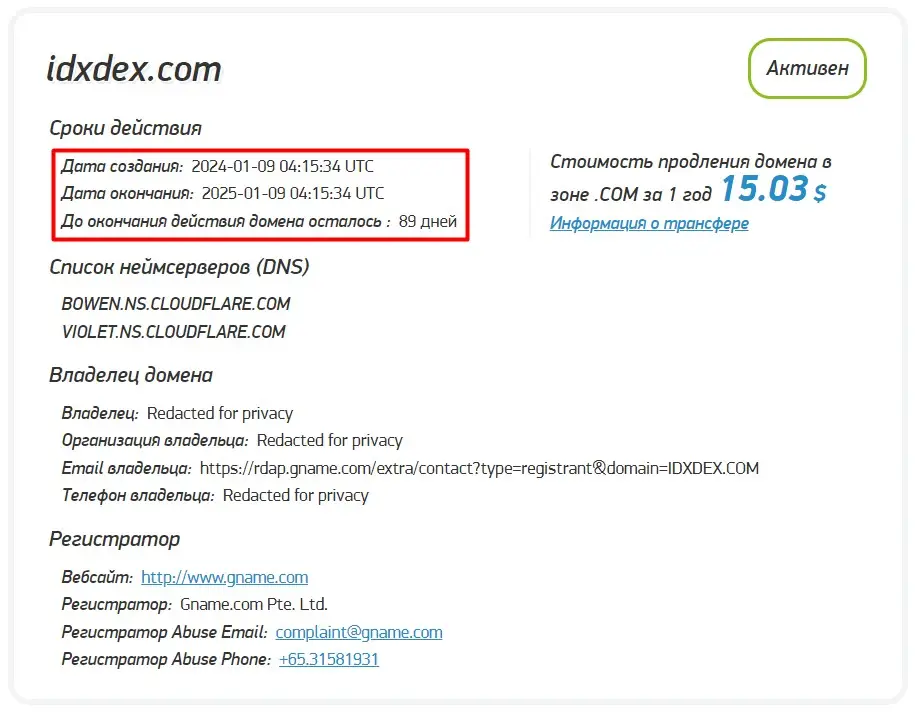Click the Дата окончания expiry date value
Image resolution: width=915 pixels, height=712 pixels.
(293, 193)
